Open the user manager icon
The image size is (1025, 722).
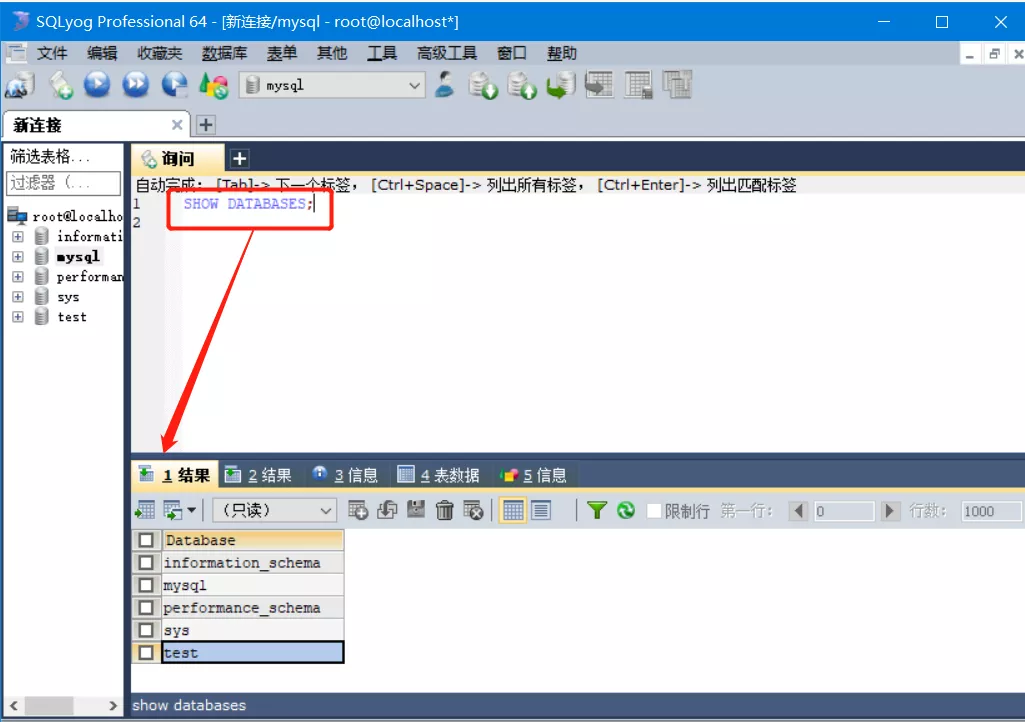(445, 85)
